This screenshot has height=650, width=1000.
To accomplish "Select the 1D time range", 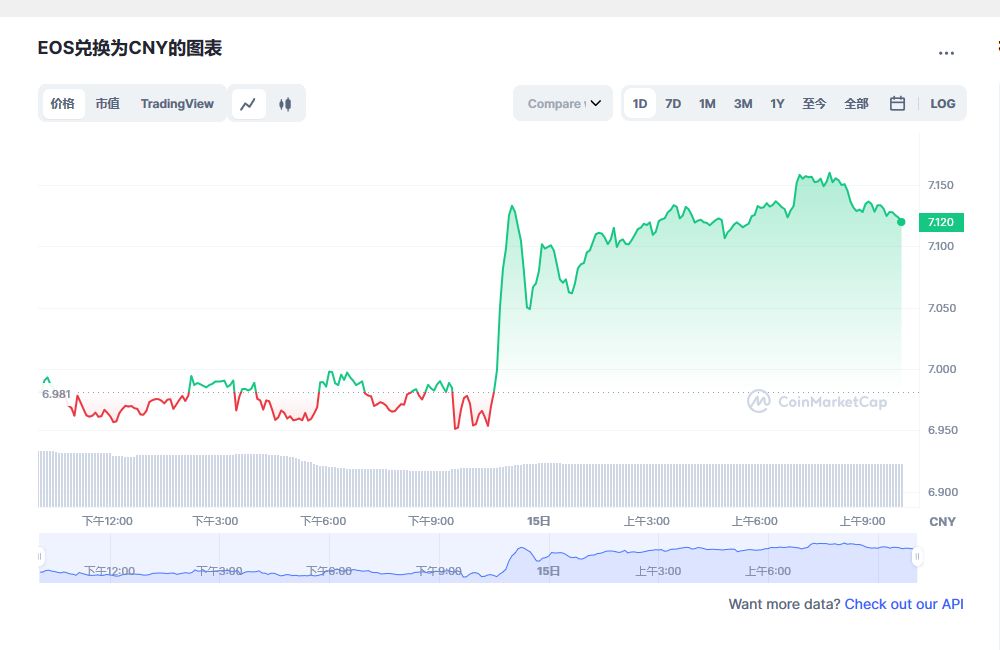I will [x=640, y=103].
